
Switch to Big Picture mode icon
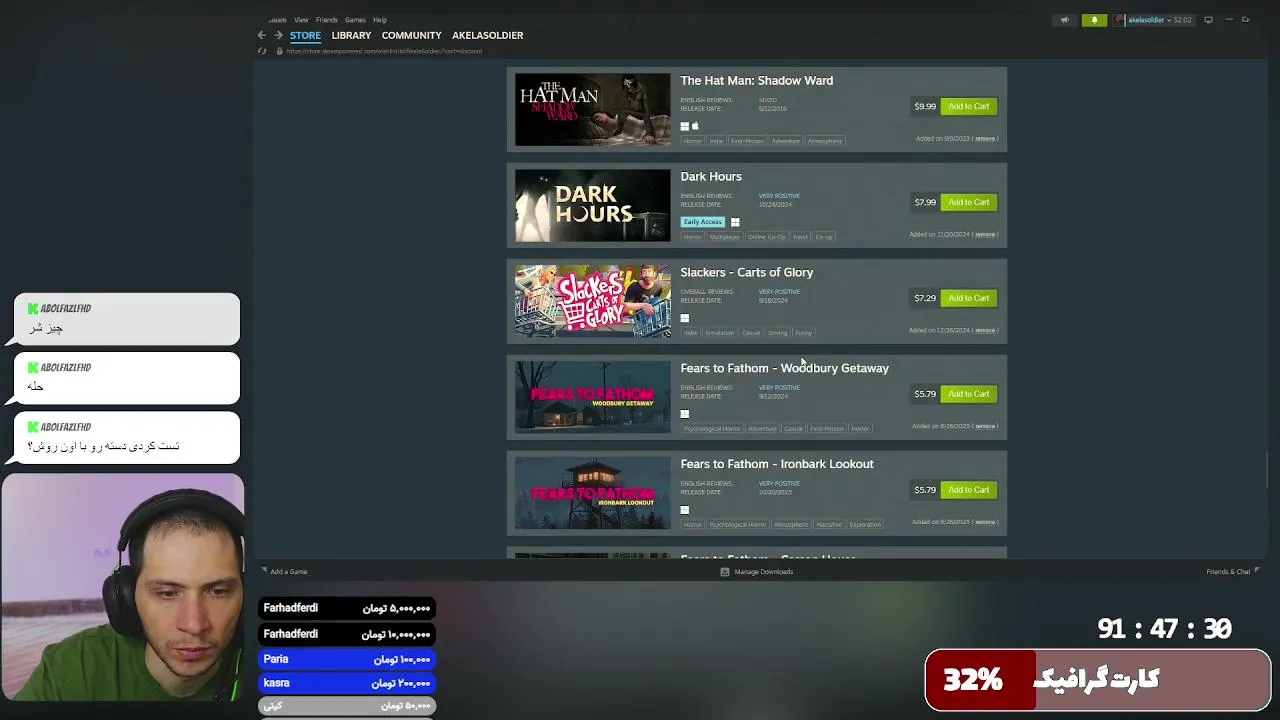(x=1208, y=20)
